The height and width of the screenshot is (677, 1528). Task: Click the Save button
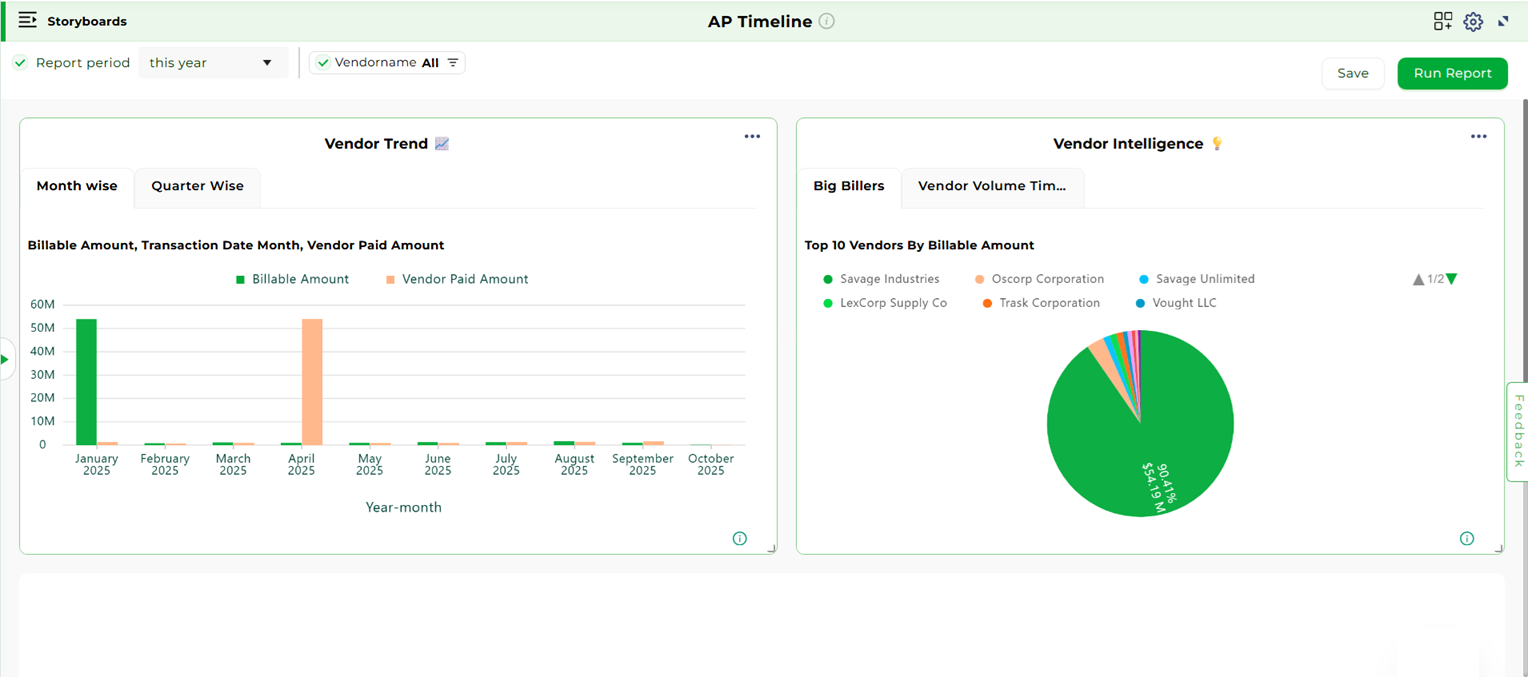[x=1352, y=73]
